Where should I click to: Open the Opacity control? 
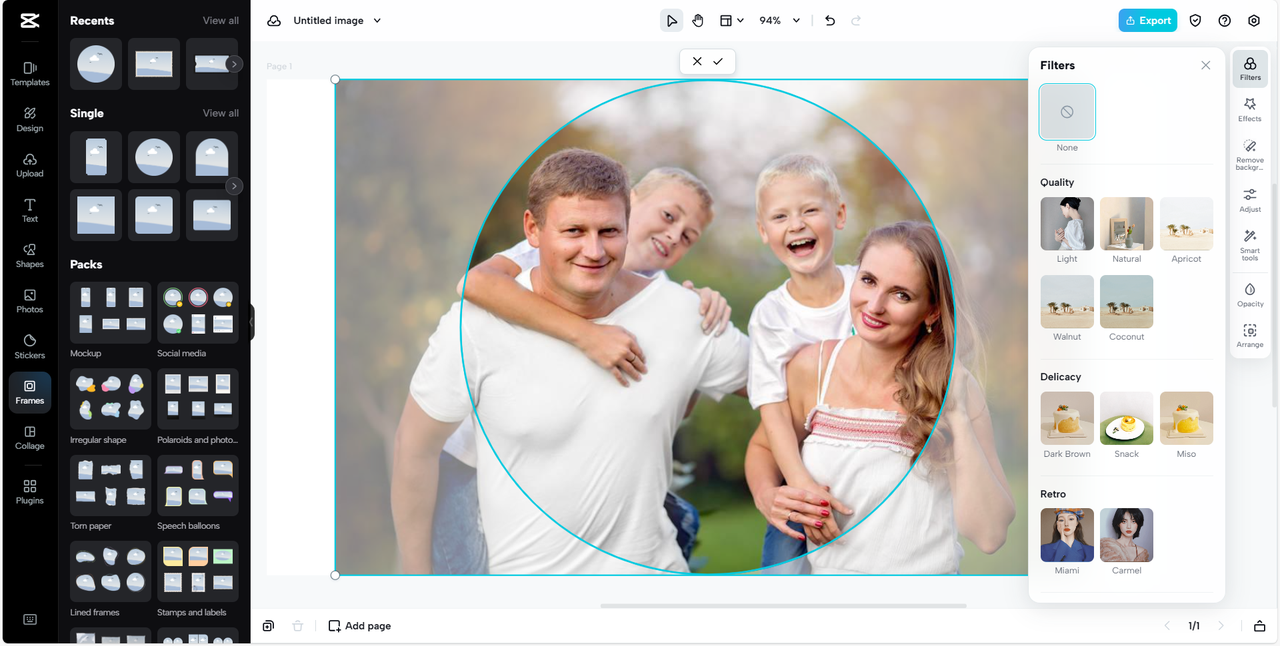point(1250,294)
